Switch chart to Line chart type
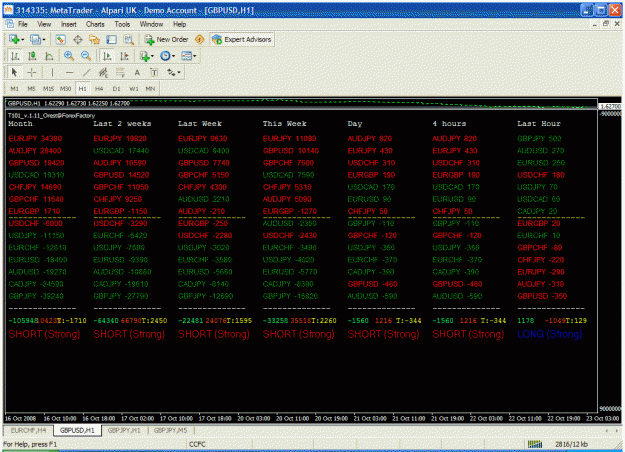 49,56
